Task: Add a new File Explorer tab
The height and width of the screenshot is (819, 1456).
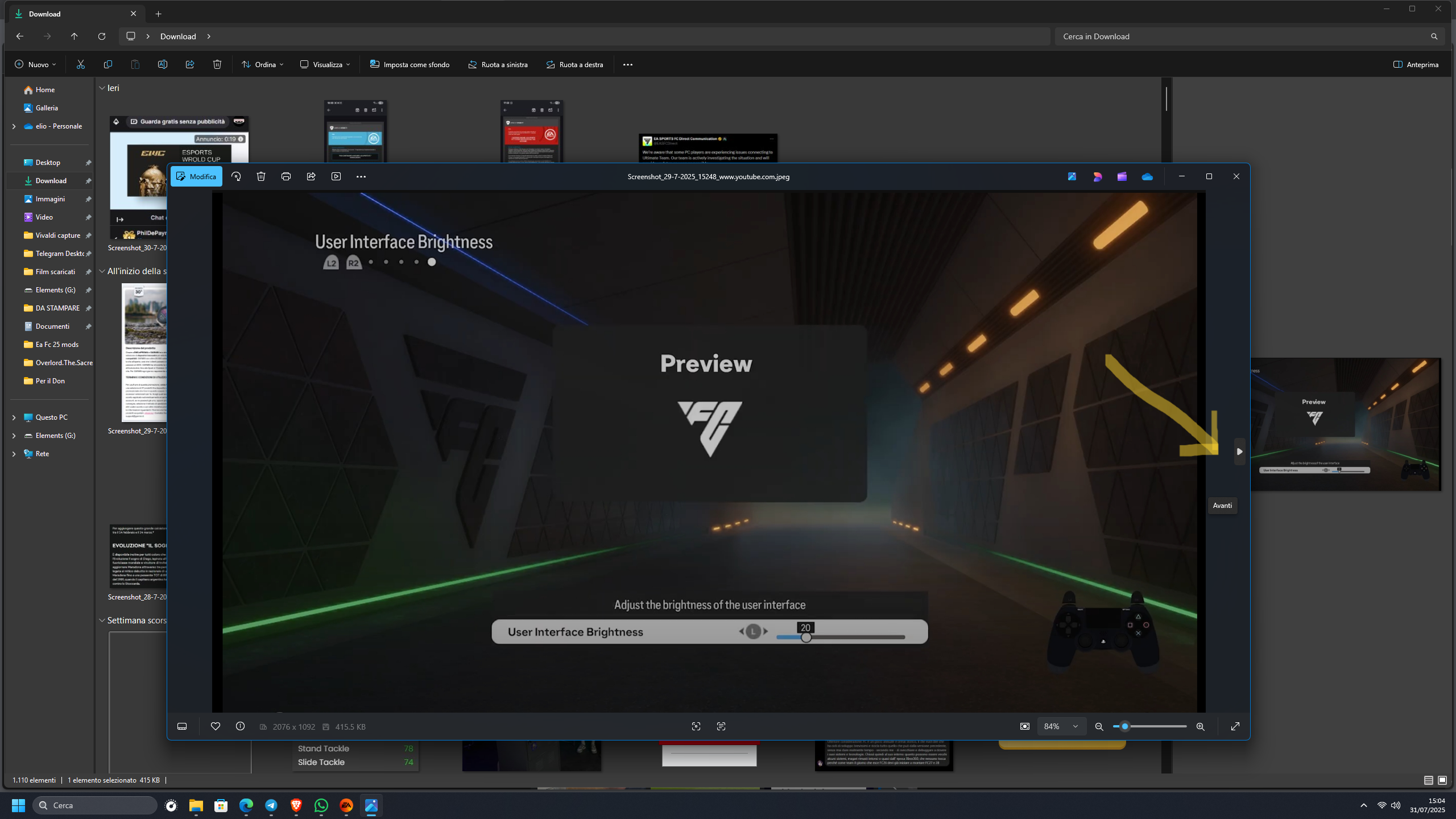Action: tap(158, 14)
